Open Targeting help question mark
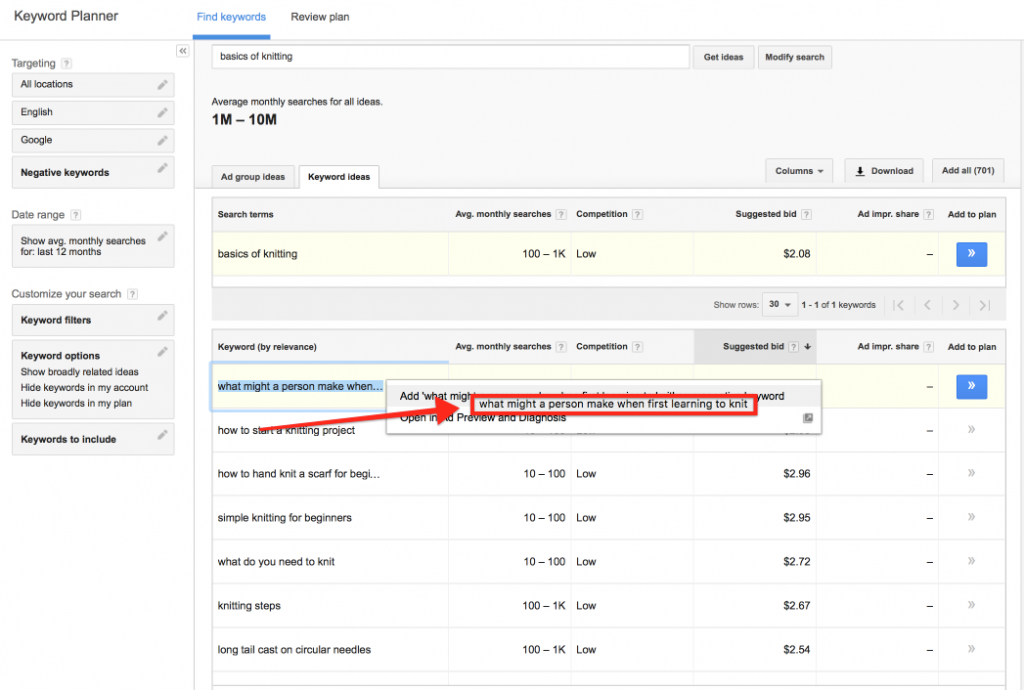 click(66, 63)
